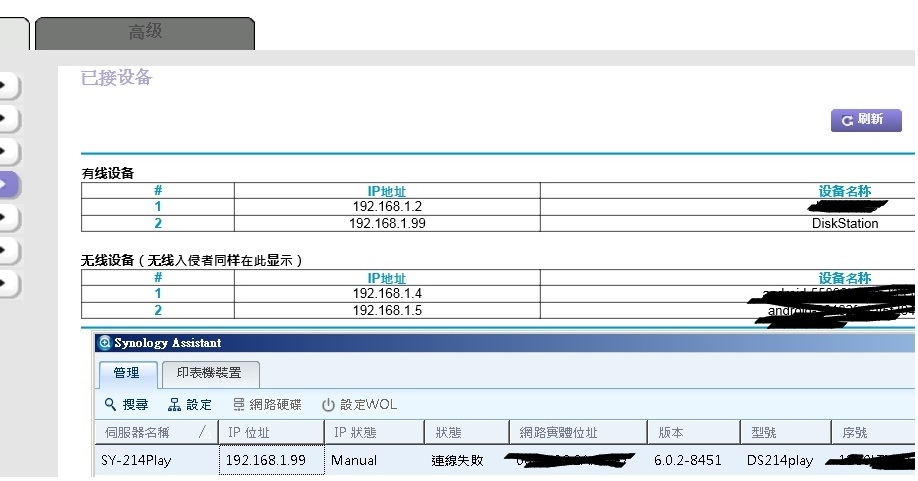This screenshot has height=481, width=918.
Task: Click the DS214play model cell
Action: point(780,461)
